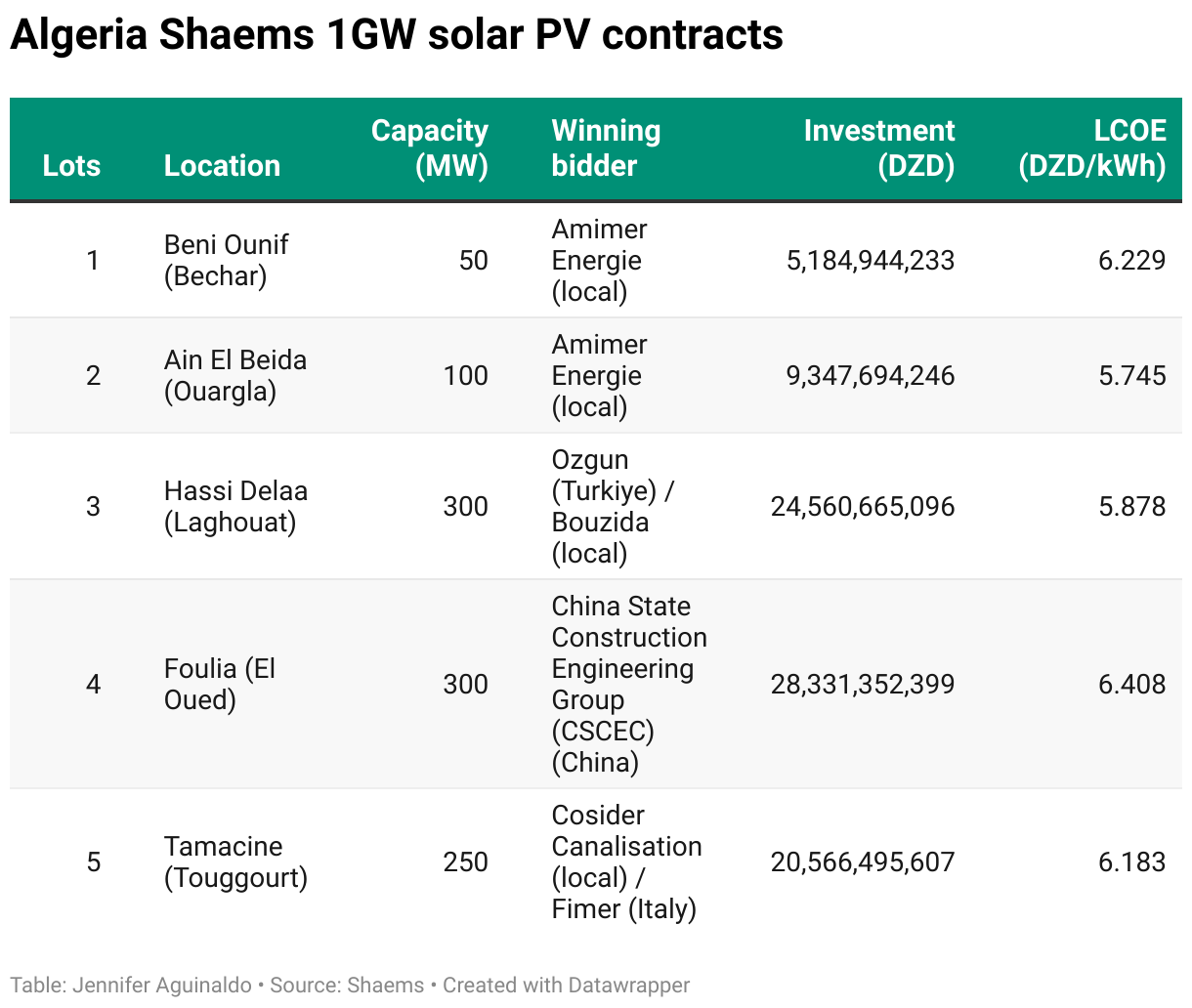Select the Ain El Beida (Ouargla) cell
Screen dimensions: 1192x1008
point(234,375)
